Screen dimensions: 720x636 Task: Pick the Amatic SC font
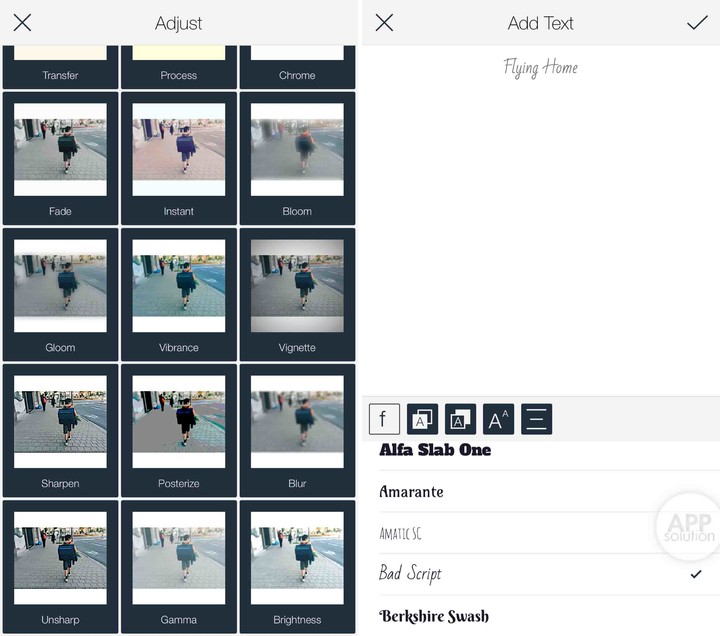coord(400,534)
